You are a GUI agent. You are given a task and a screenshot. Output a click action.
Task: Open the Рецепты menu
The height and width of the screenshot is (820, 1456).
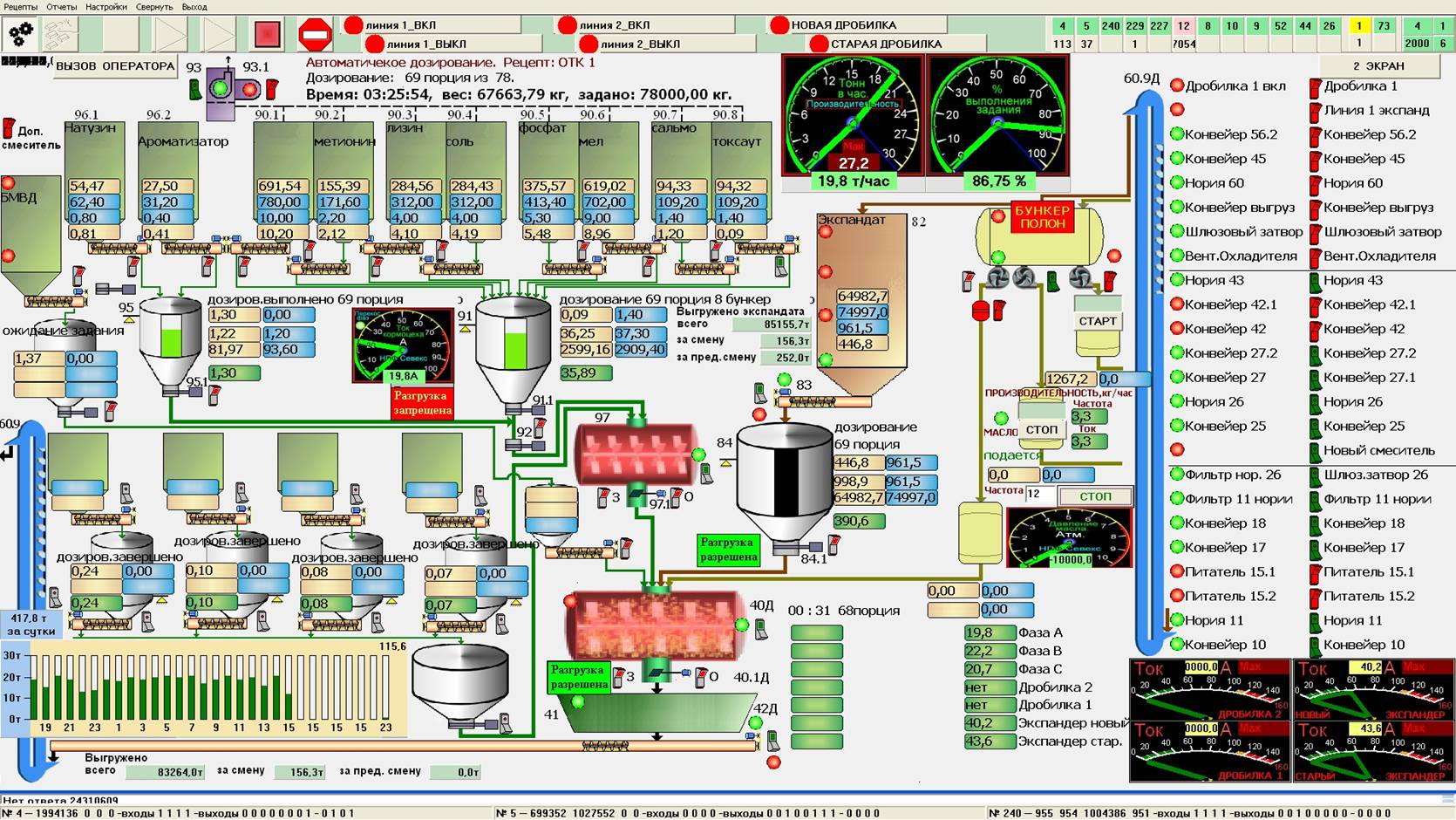[x=19, y=7]
